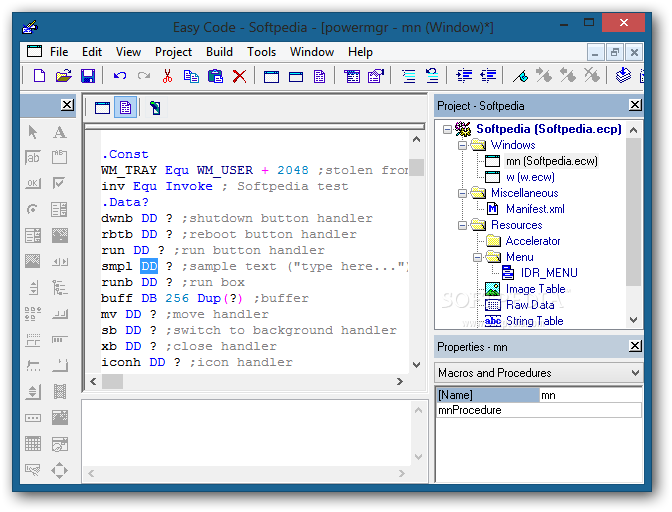Collapse the Softpedia project root node
The width and height of the screenshot is (672, 512).
(447, 129)
